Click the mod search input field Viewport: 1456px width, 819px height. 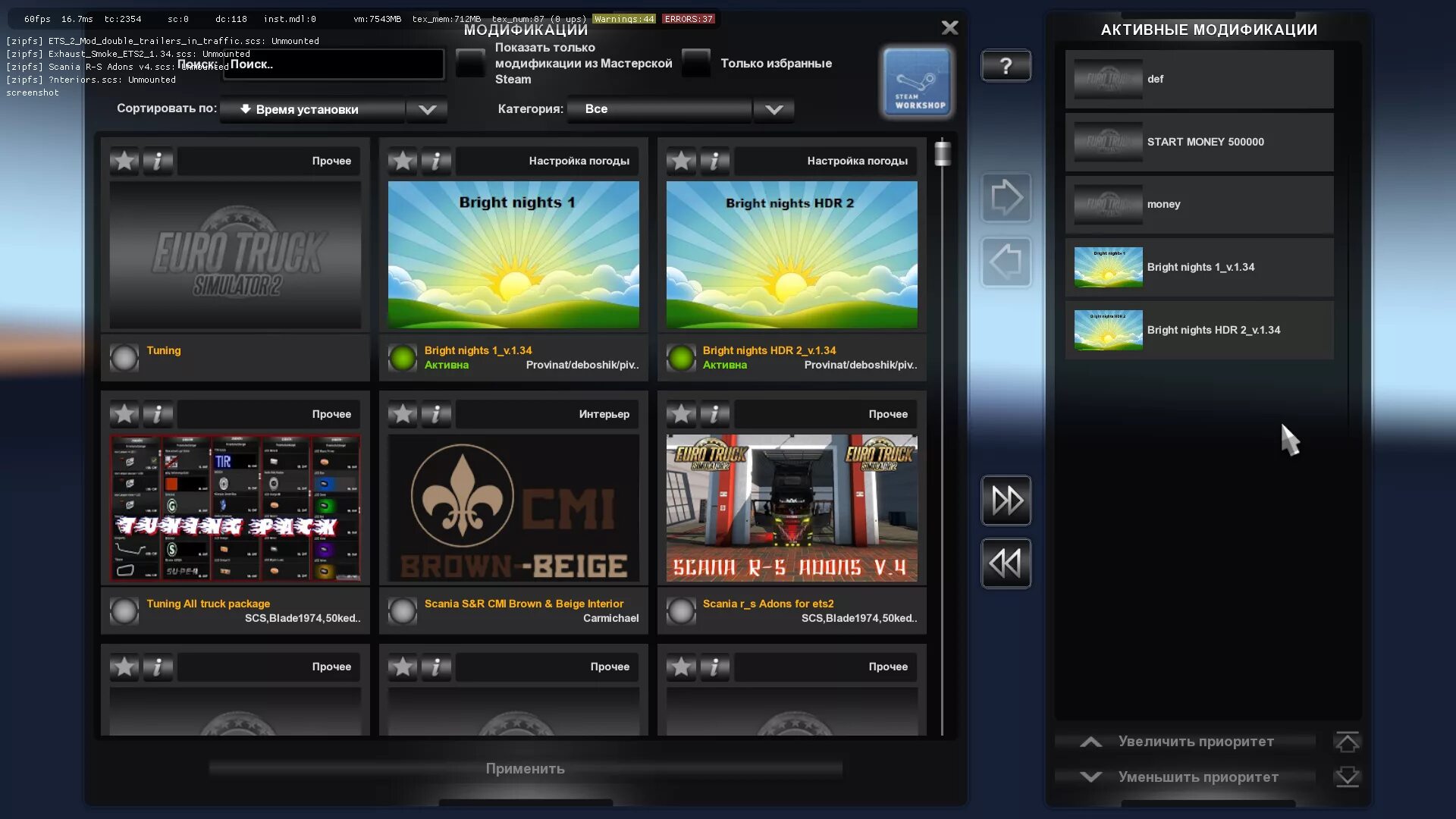(x=334, y=64)
